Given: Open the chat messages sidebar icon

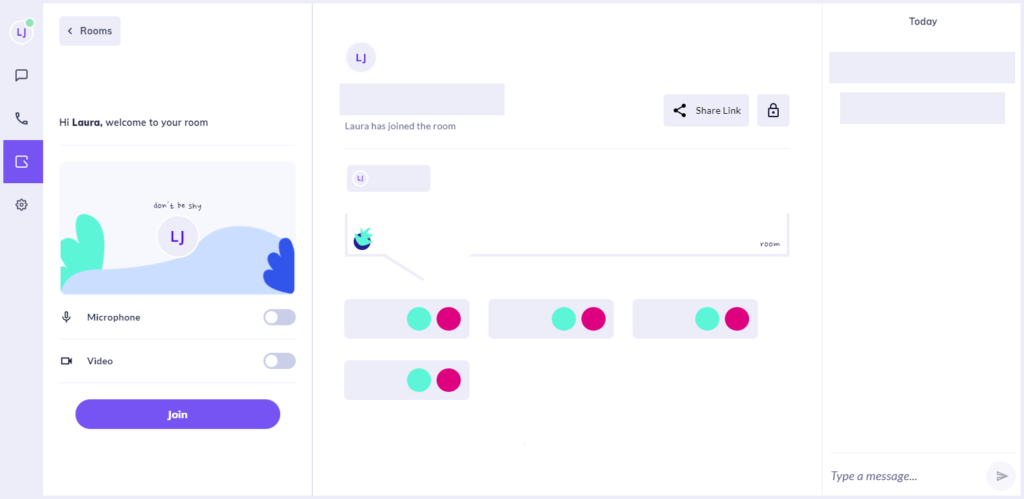Looking at the screenshot, I should coord(22,75).
